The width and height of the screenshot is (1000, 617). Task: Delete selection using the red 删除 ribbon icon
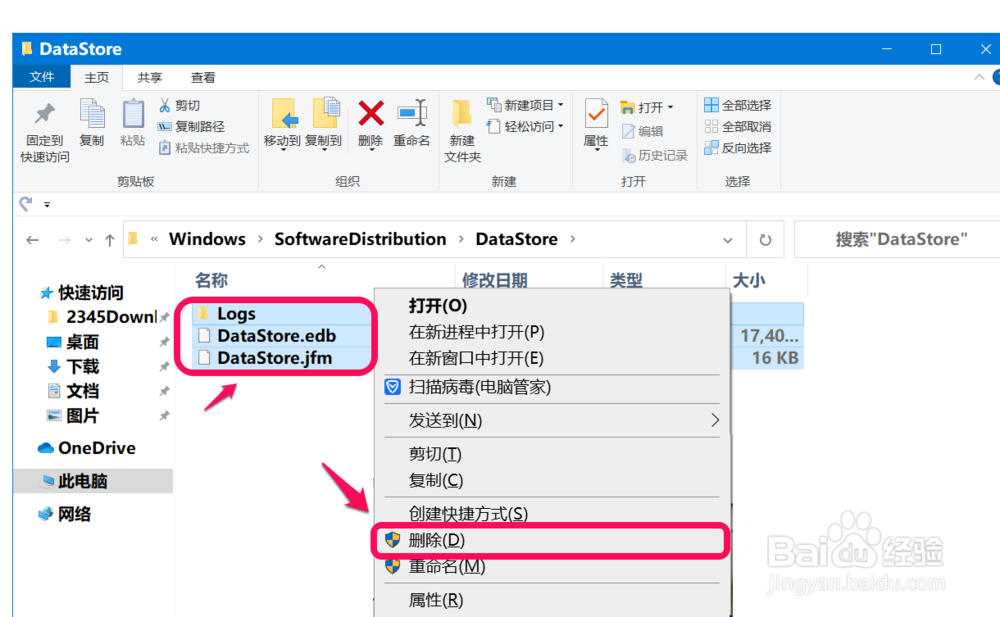pos(370,120)
